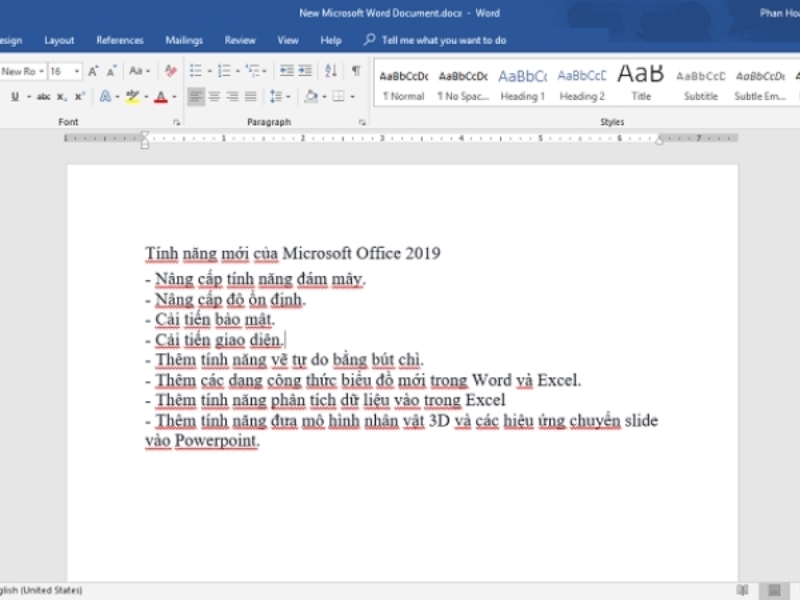Screen dimensions: 800x600
Task: Switch to the Mailings tab
Action: click(184, 40)
